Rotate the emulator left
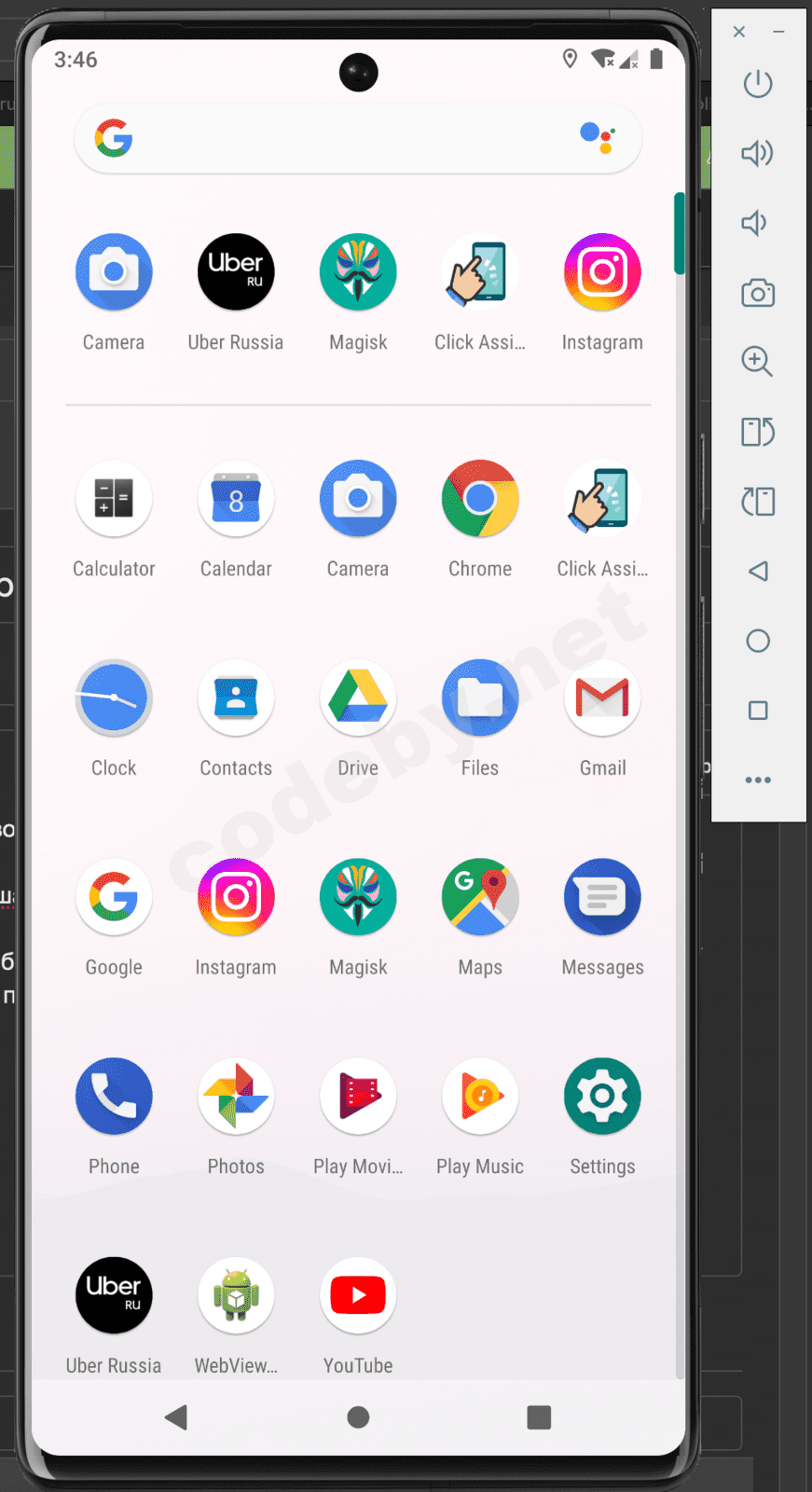 click(x=758, y=432)
